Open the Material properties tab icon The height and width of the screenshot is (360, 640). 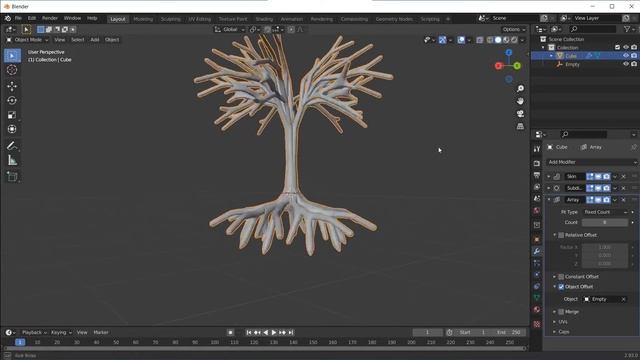pyautogui.click(x=537, y=309)
